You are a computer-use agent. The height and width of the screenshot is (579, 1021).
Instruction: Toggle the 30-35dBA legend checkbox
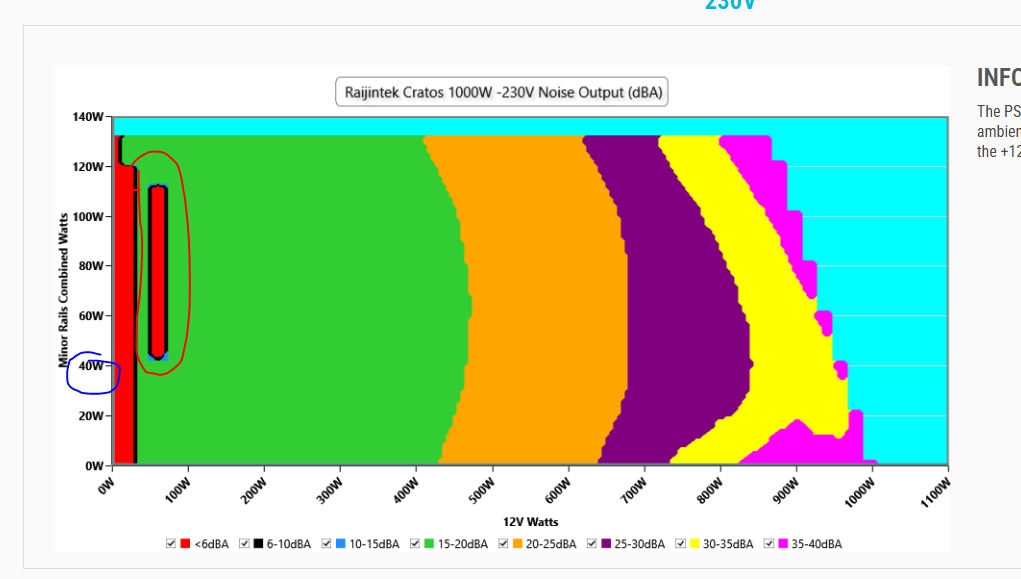pyautogui.click(x=680, y=543)
